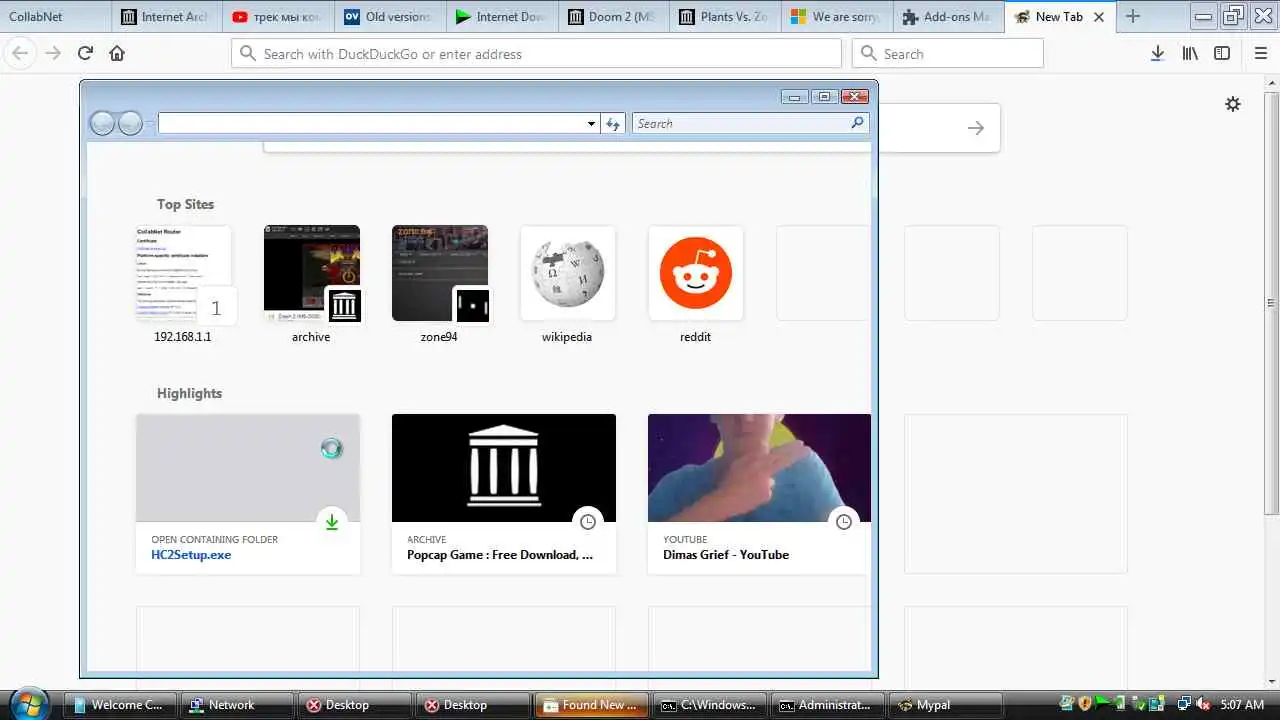
Task: Click the refresh icon in inner window
Action: tap(613, 124)
